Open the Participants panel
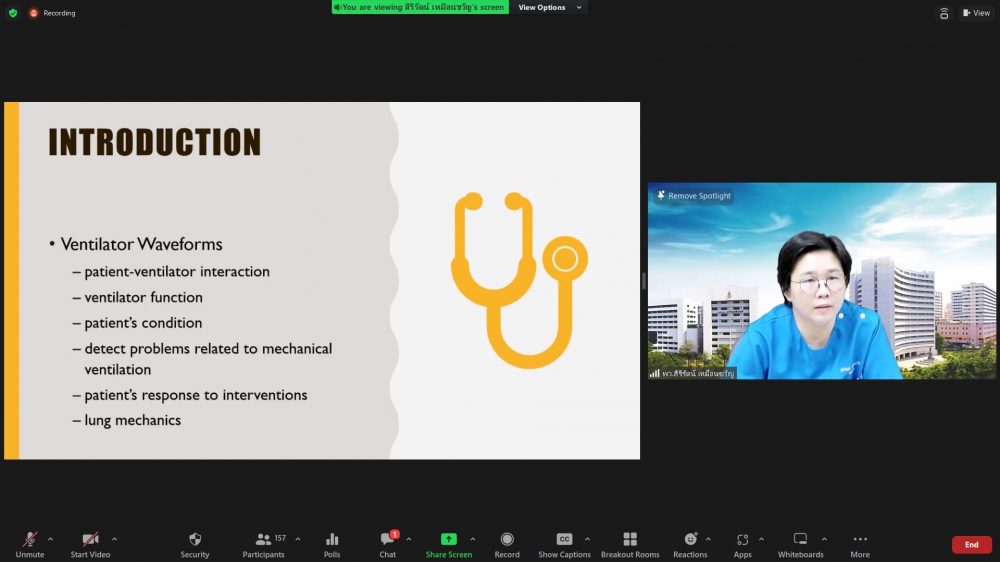Screen dimensions: 1000x562 point(264,540)
